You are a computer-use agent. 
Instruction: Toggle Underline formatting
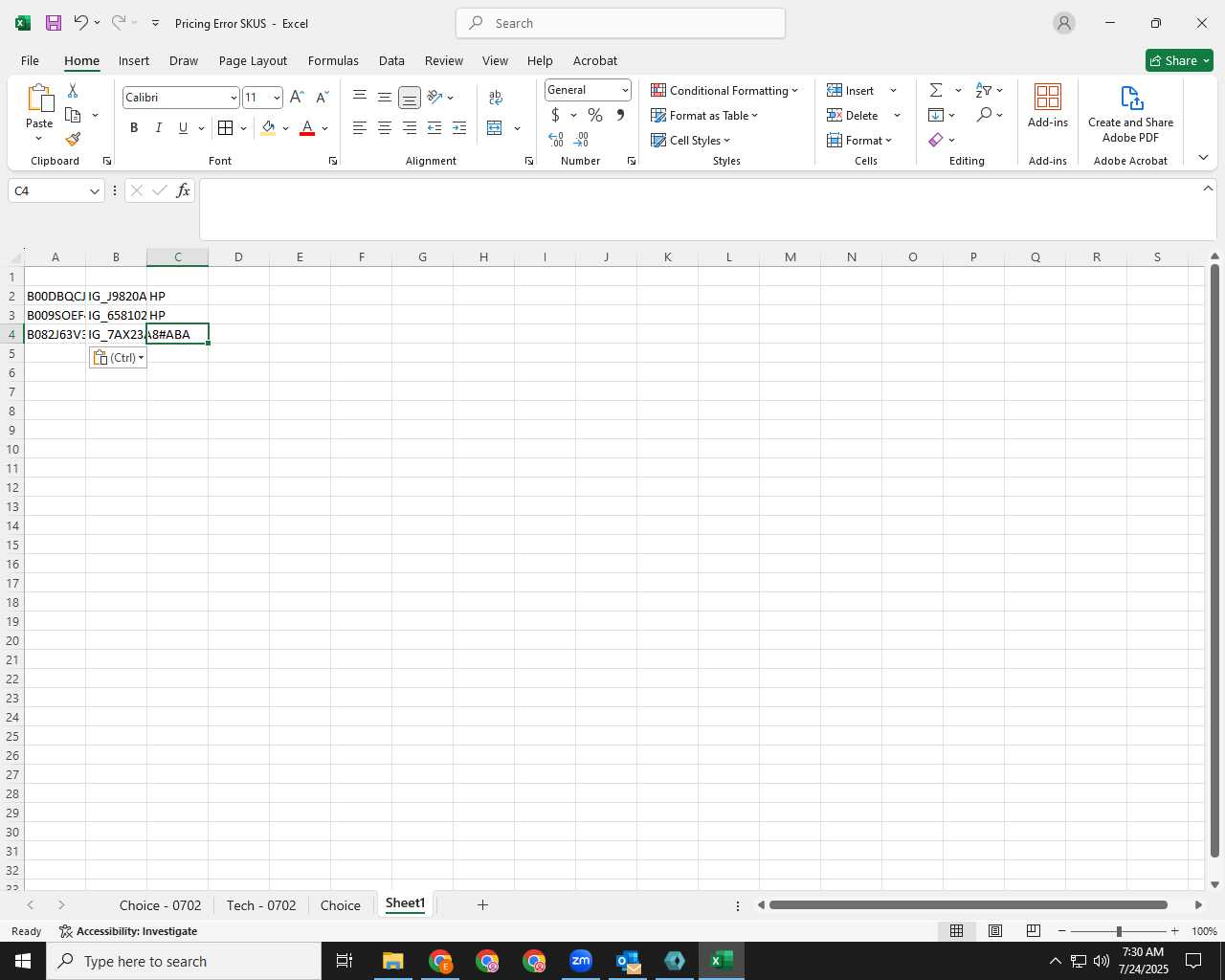pyautogui.click(x=183, y=128)
